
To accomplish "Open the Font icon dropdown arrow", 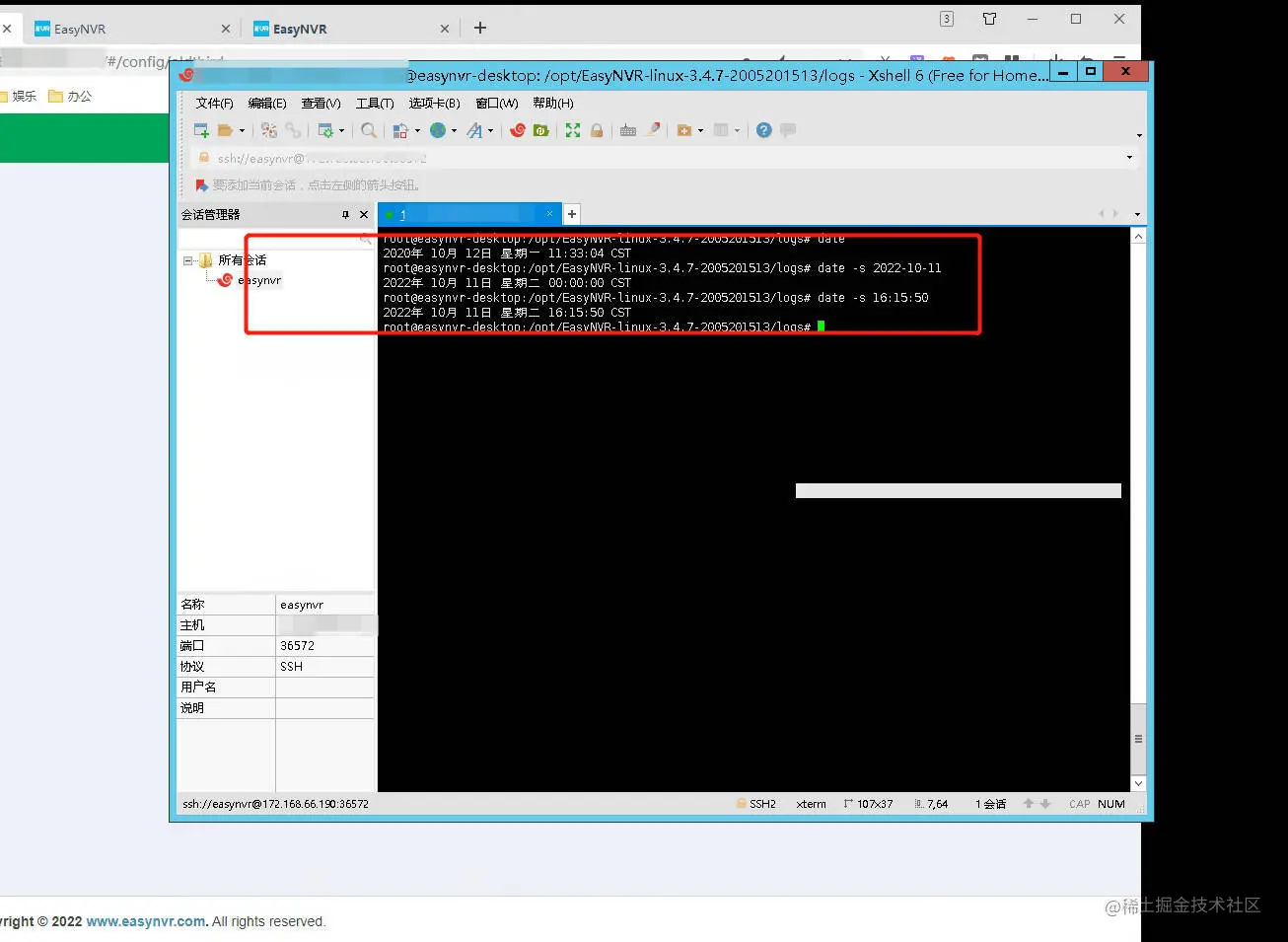I will pyautogui.click(x=490, y=130).
